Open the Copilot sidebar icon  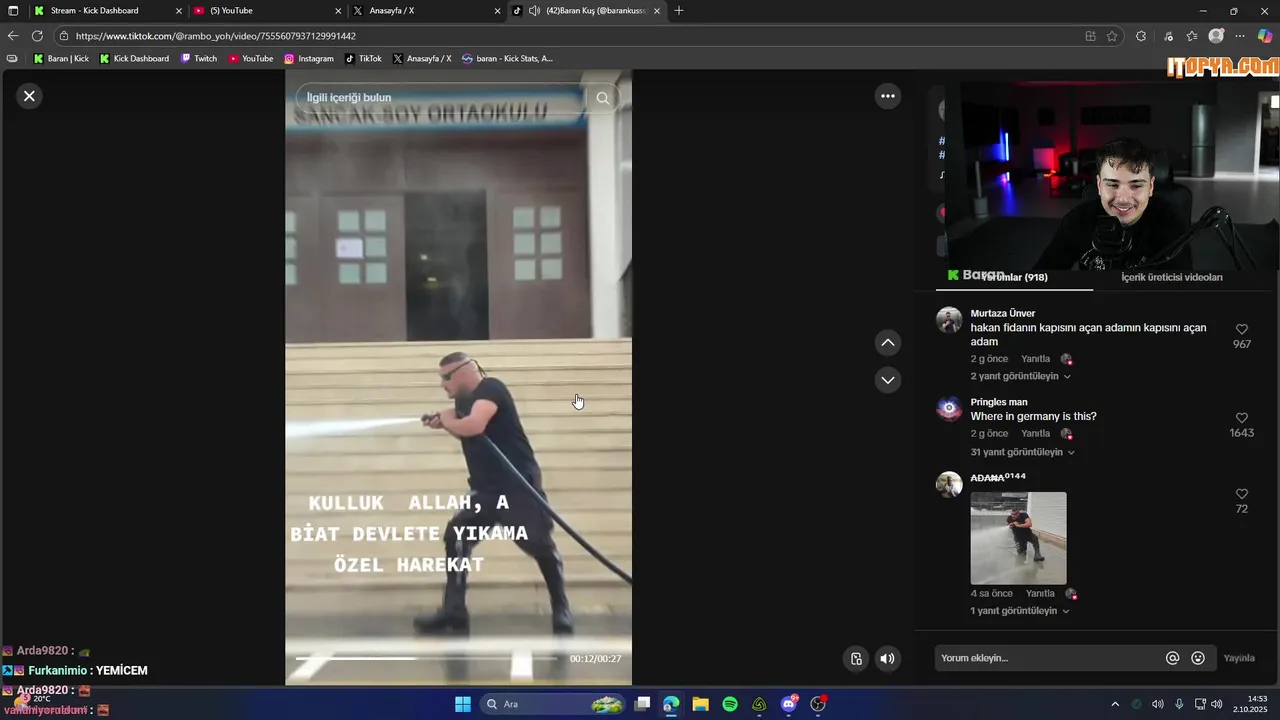click(x=1265, y=36)
